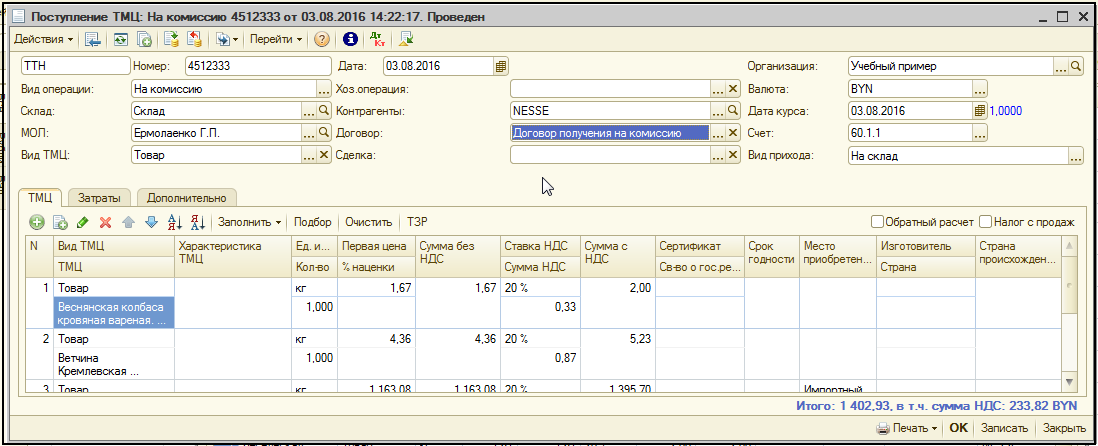Toggle the Налог с продаж checkbox
The height and width of the screenshot is (446, 1098).
(x=986, y=222)
